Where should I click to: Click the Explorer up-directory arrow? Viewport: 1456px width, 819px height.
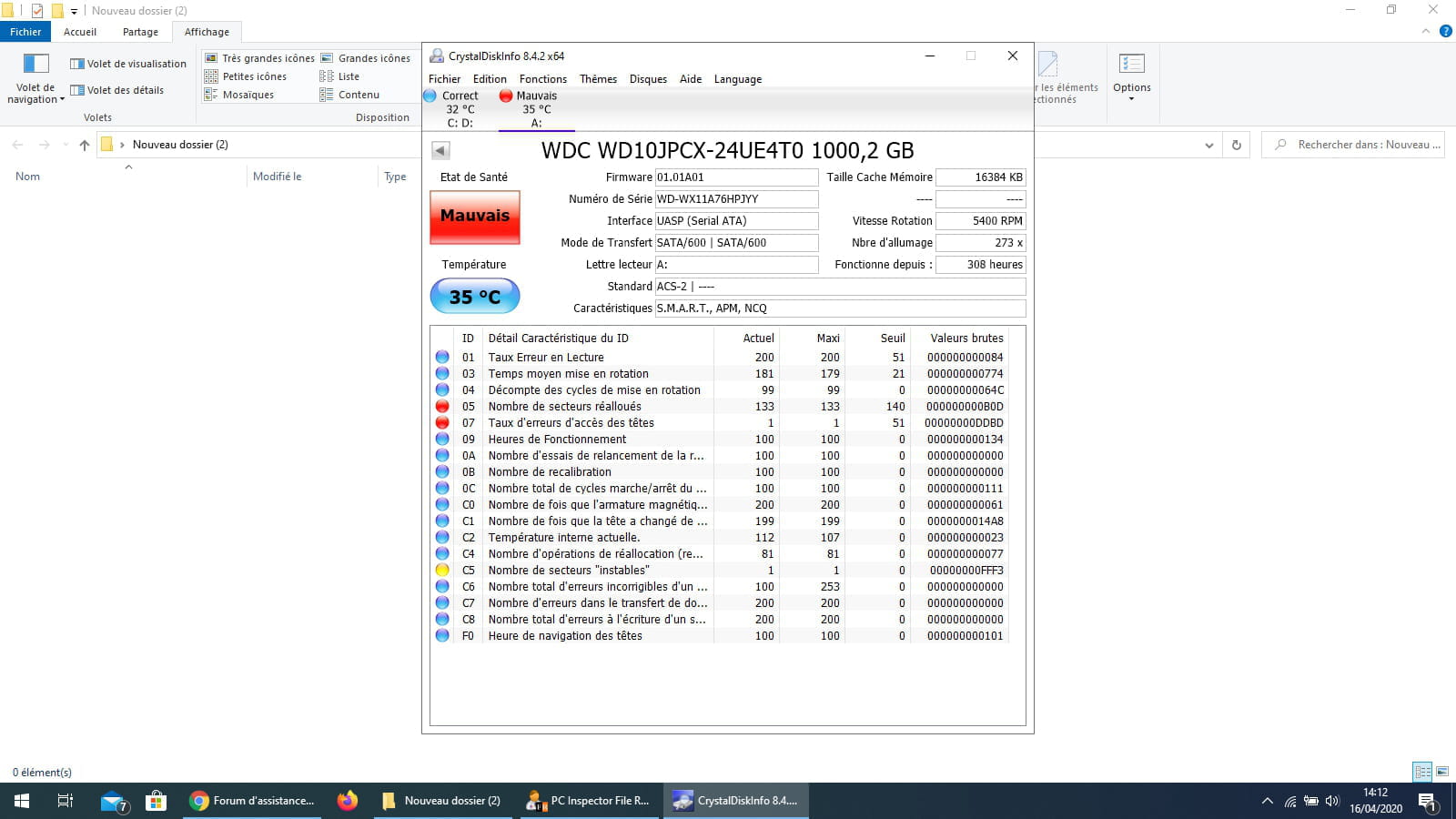(x=85, y=145)
